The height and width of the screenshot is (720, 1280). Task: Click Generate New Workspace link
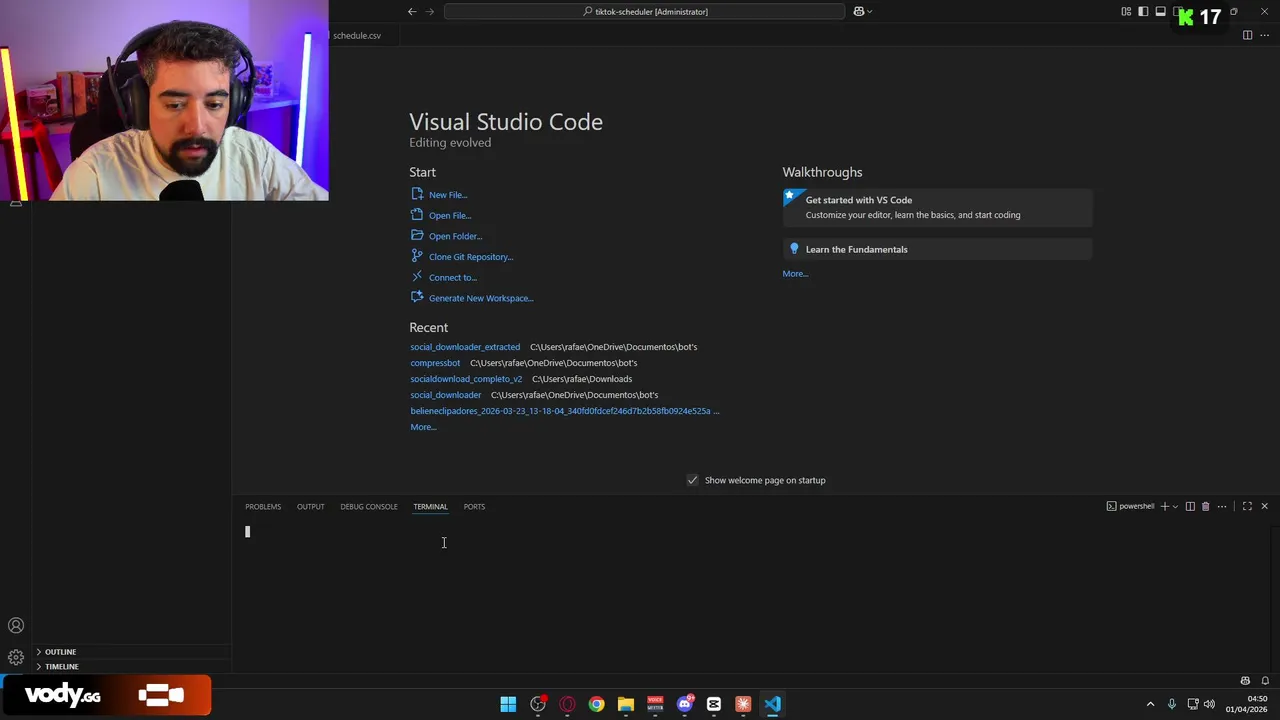481,298
